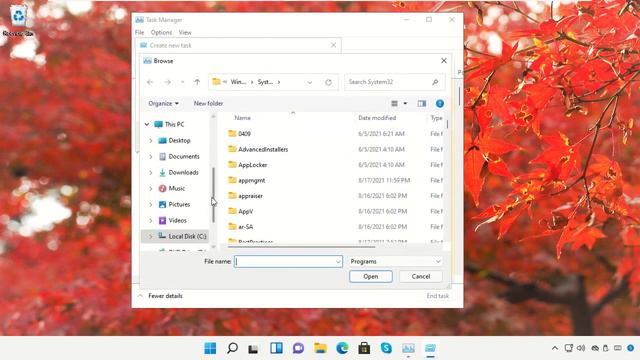Open Microsoft Store from taskbar
This screenshot has height=360, width=640.
364,348
